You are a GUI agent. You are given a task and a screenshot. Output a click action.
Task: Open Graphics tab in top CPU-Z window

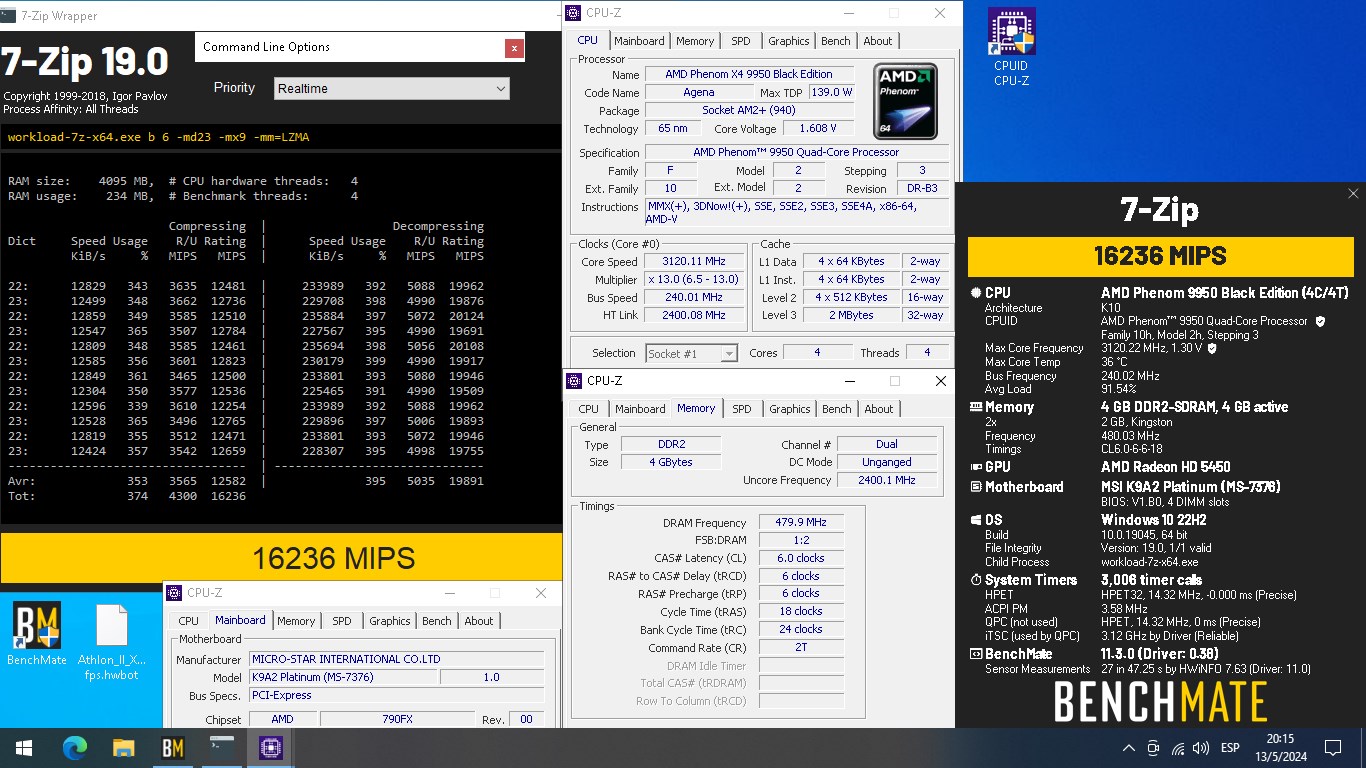789,41
